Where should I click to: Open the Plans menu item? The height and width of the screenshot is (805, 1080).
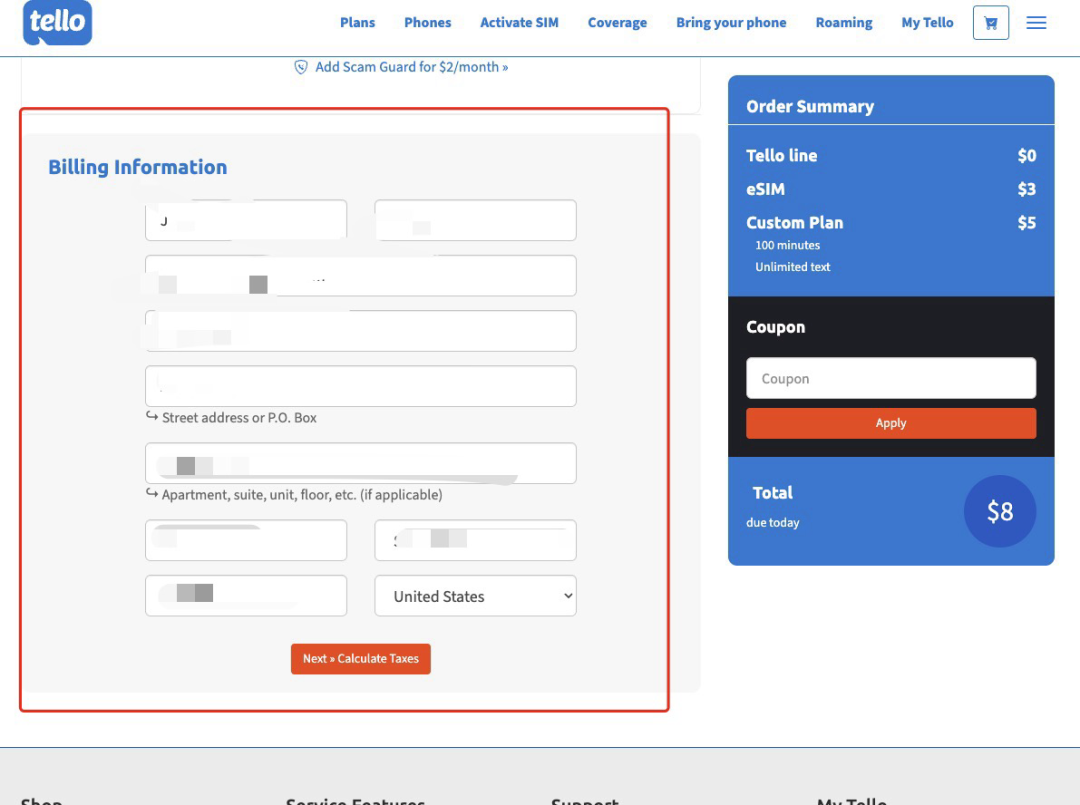(357, 23)
